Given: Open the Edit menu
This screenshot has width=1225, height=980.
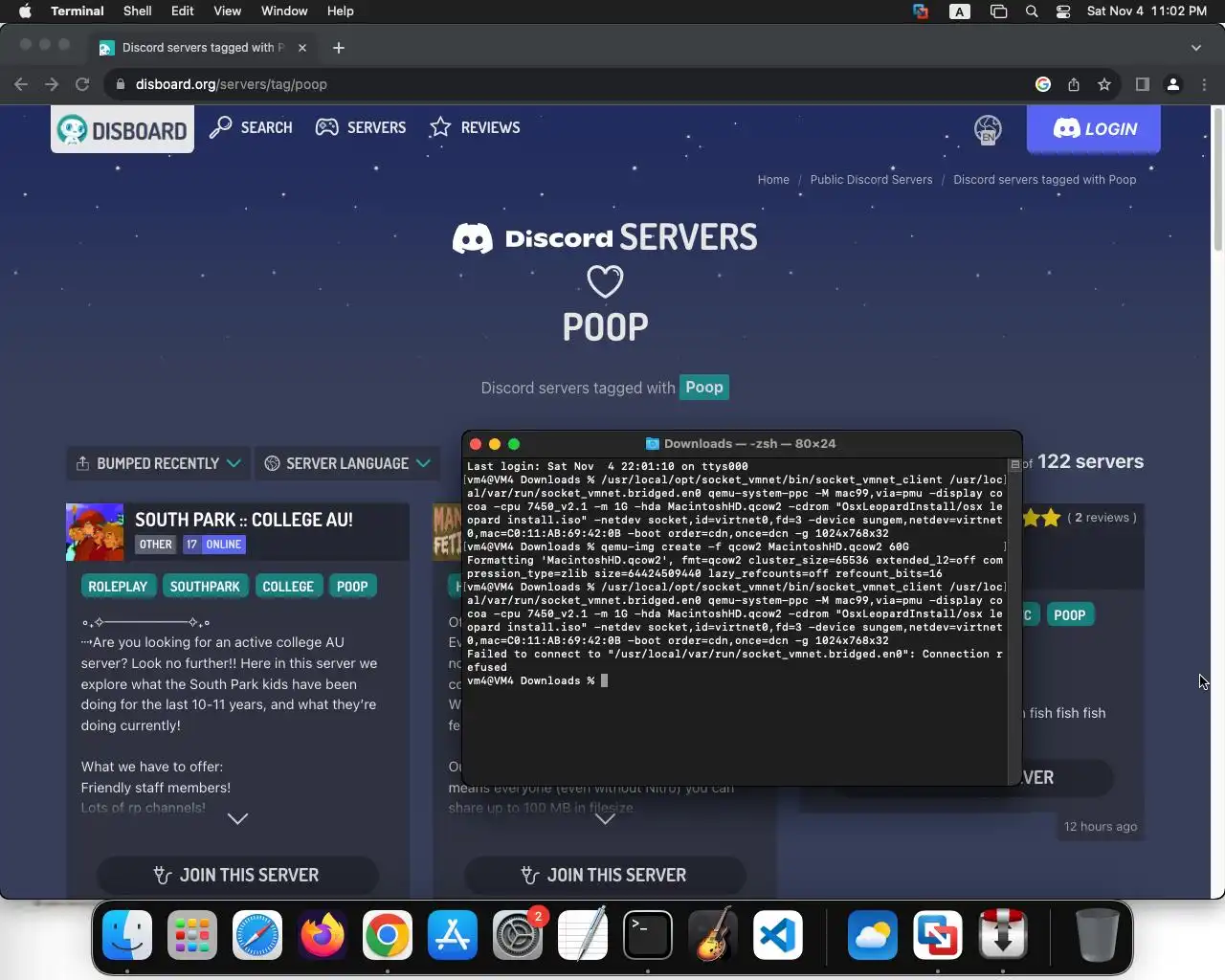Looking at the screenshot, I should coord(183,11).
